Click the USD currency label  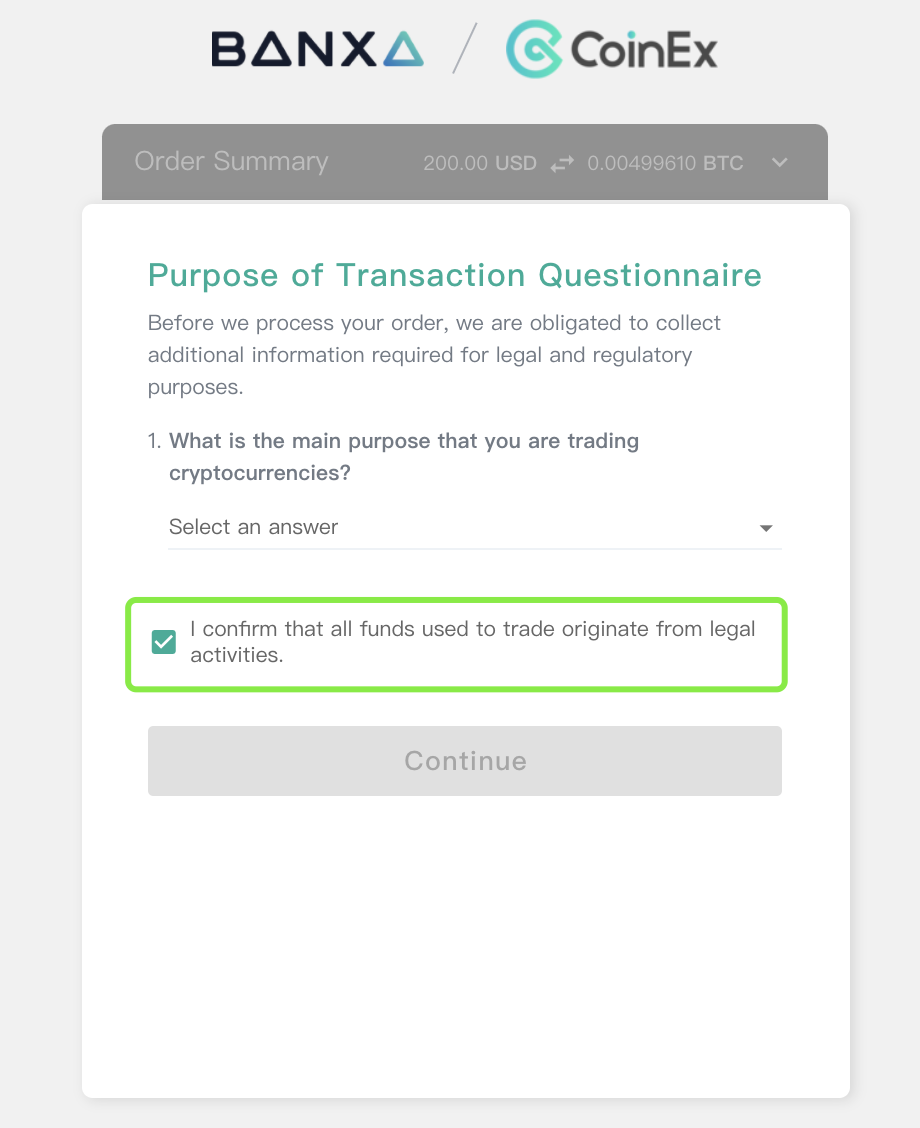516,163
